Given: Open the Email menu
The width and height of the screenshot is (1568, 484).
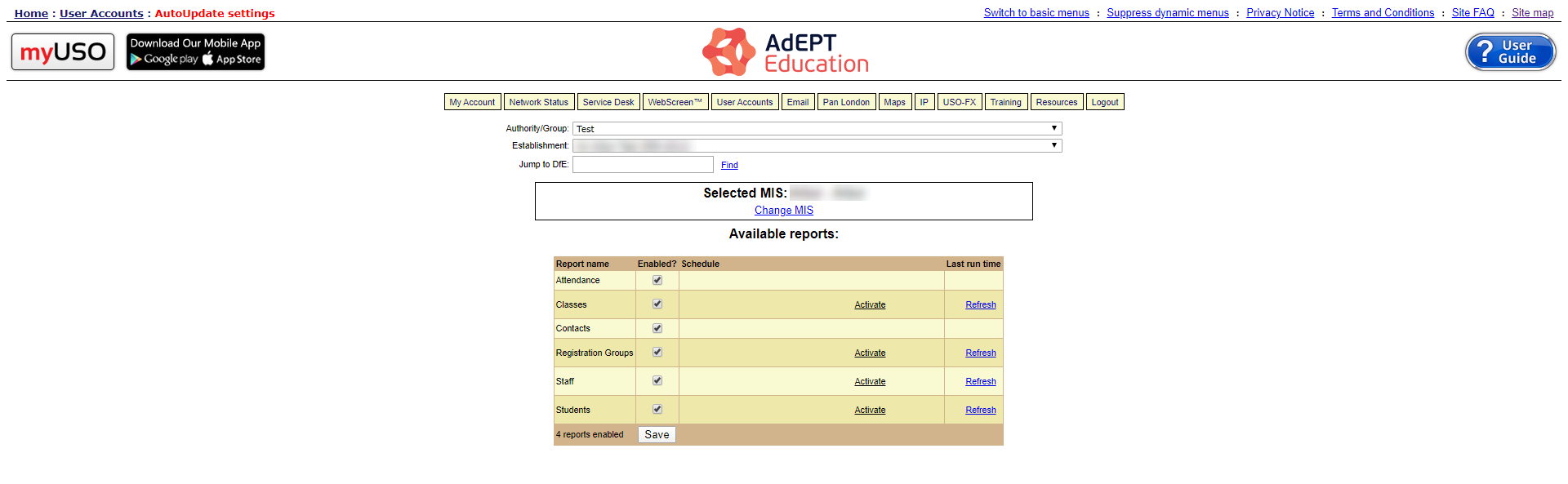Looking at the screenshot, I should (x=798, y=102).
